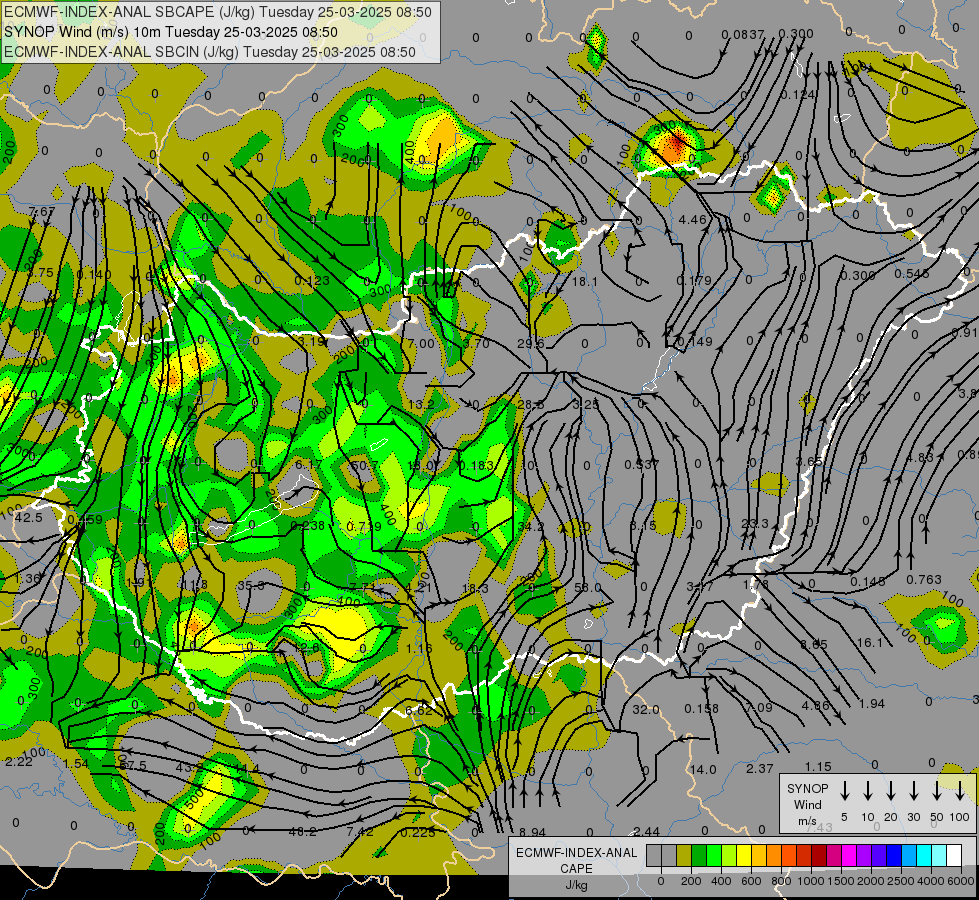
Task: Click the map value 0.459
Action: click(85, 520)
